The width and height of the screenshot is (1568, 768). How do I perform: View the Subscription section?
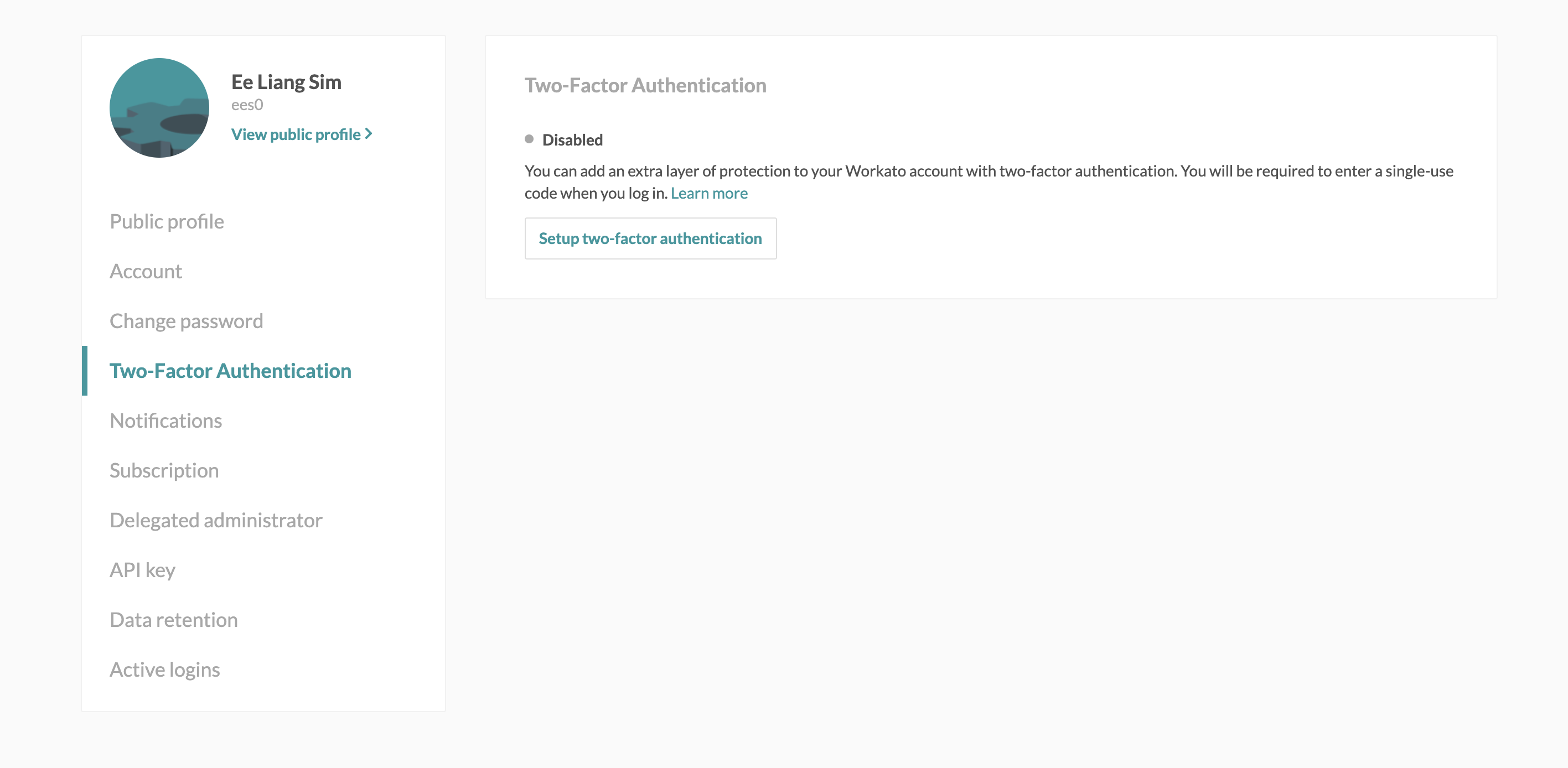coord(164,470)
